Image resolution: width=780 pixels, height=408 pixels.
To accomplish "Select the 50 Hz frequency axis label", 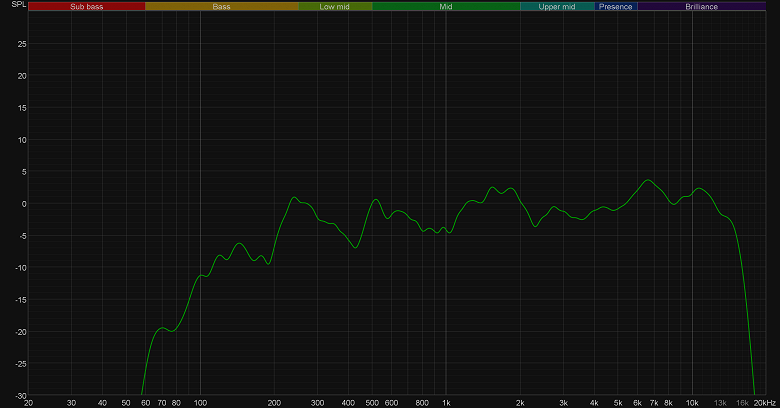I will [x=126, y=403].
